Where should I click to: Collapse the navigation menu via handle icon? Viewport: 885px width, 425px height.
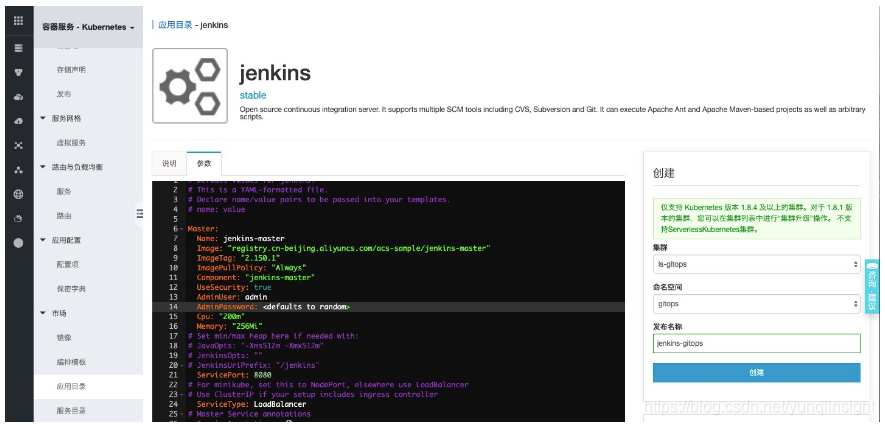(x=139, y=213)
